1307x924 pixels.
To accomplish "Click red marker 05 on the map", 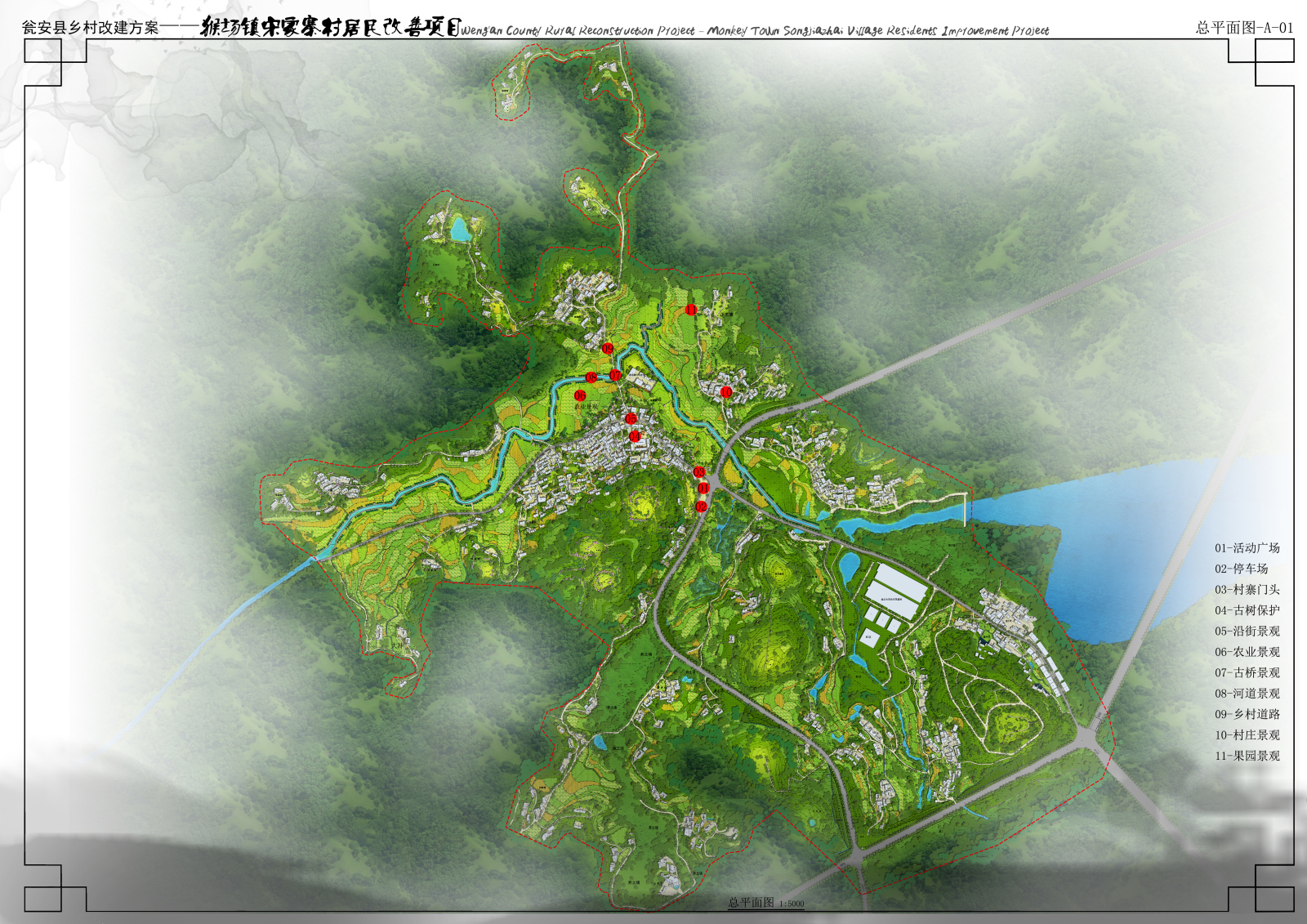I will coord(631,418).
